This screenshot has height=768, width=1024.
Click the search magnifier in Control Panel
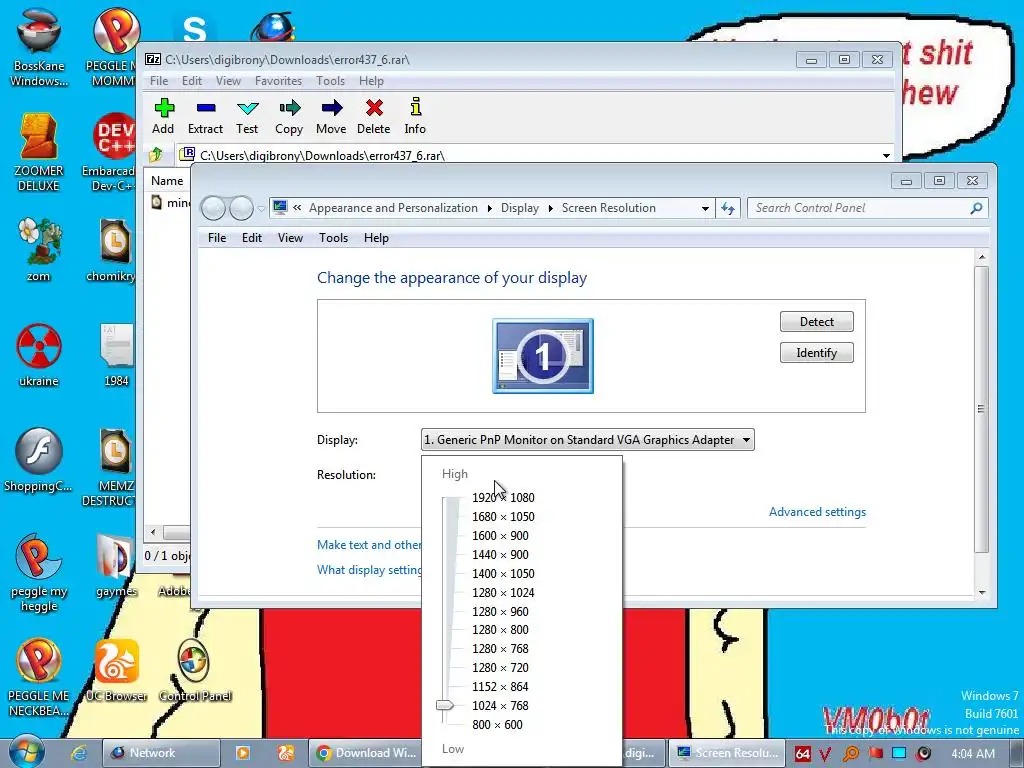pyautogui.click(x=976, y=208)
